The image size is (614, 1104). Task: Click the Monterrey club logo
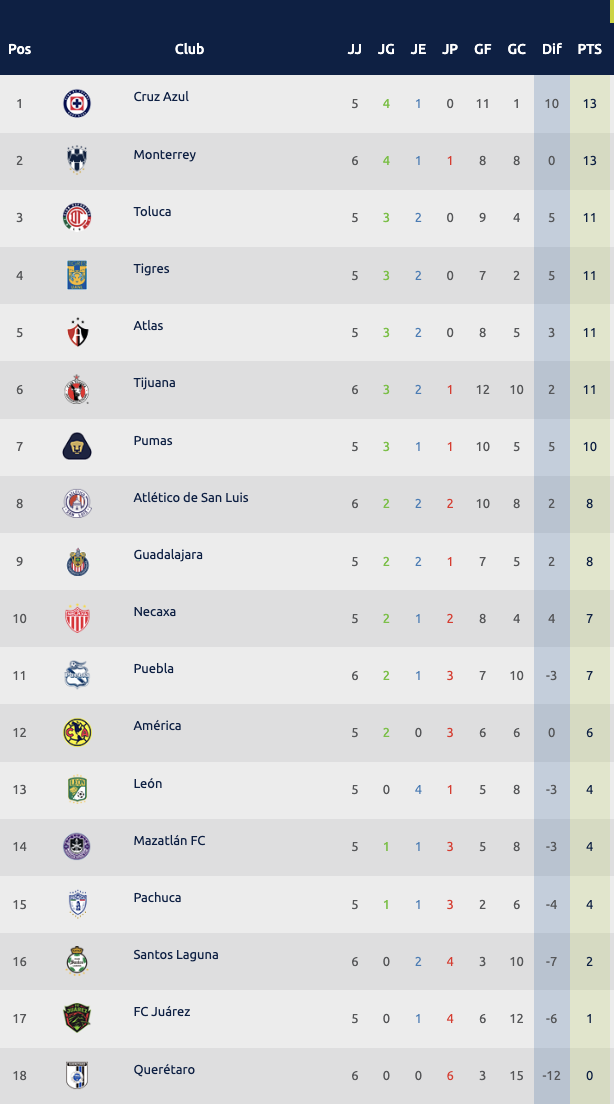coord(77,160)
